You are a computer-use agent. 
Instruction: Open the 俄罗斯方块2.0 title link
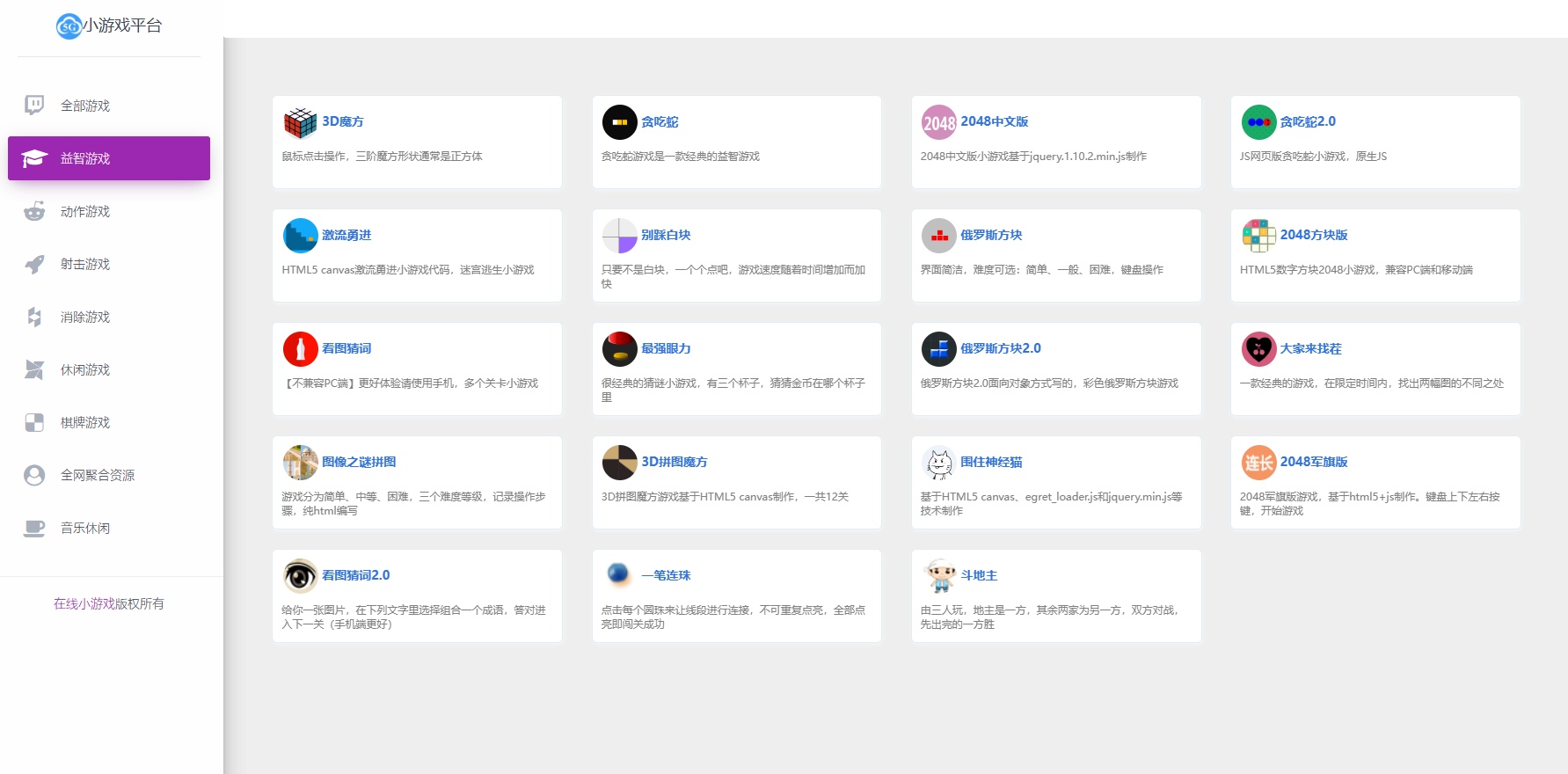(x=1001, y=348)
